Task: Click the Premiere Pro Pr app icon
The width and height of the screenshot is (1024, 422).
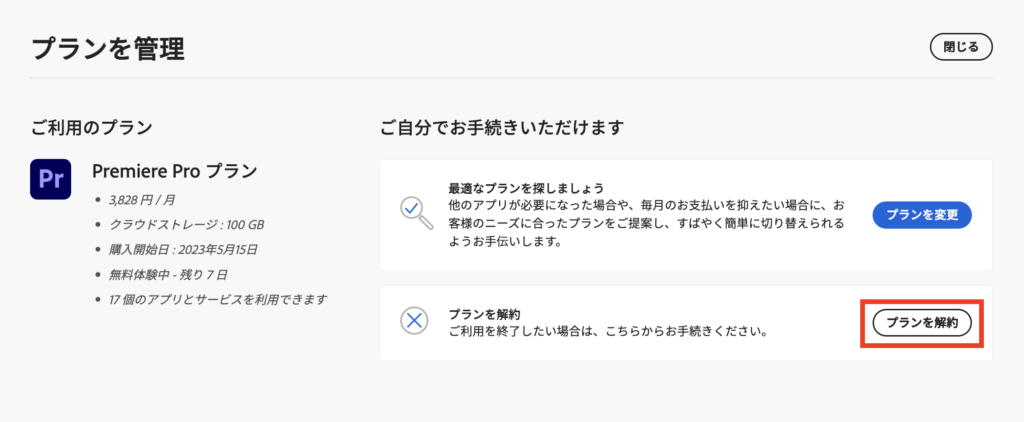Action: point(50,178)
